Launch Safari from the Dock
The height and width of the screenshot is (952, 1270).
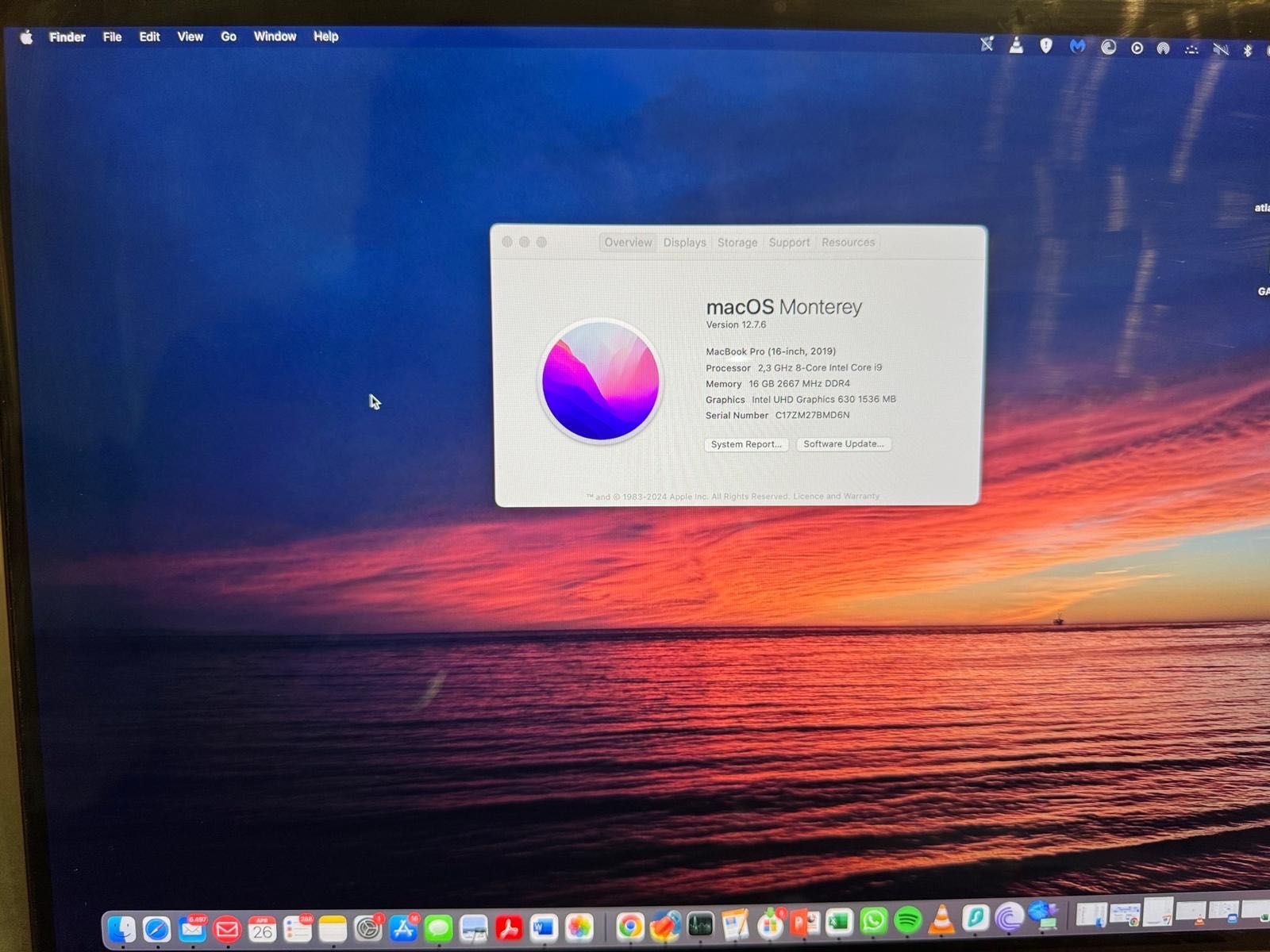156,927
